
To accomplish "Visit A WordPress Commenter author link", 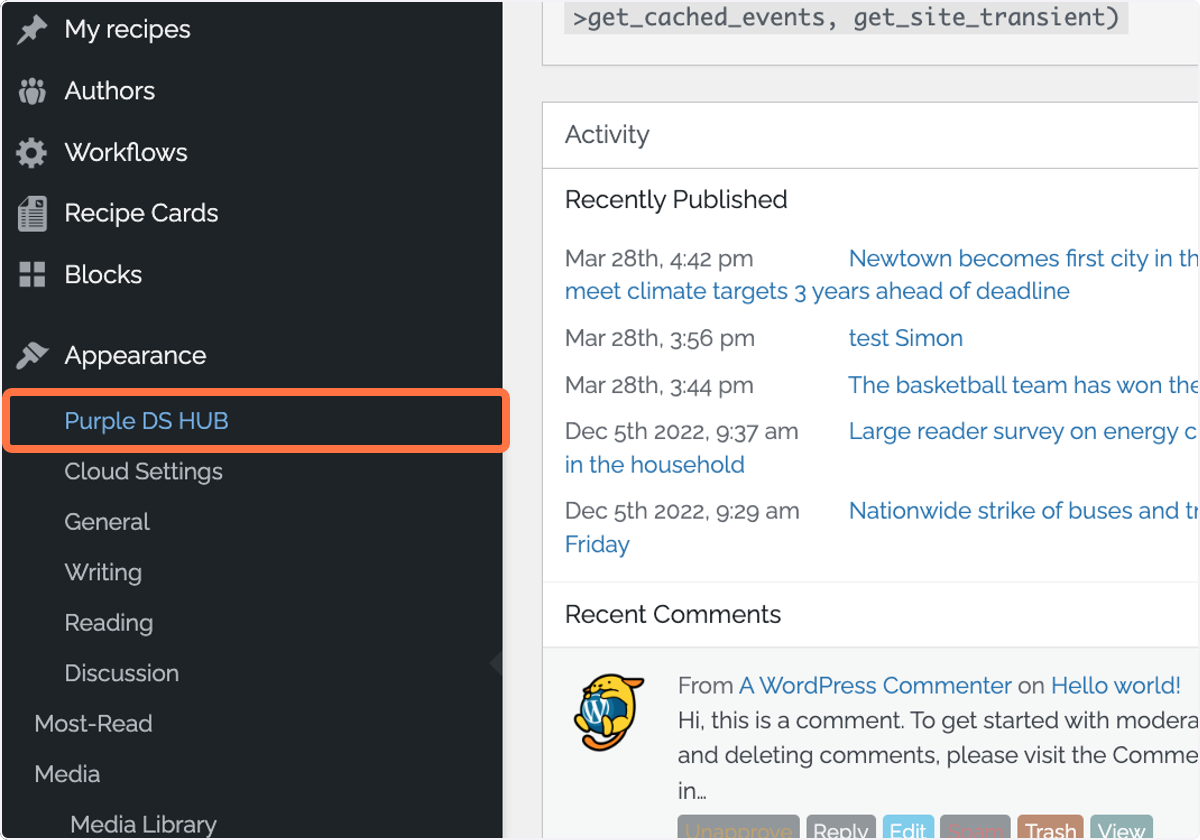I will [875, 686].
